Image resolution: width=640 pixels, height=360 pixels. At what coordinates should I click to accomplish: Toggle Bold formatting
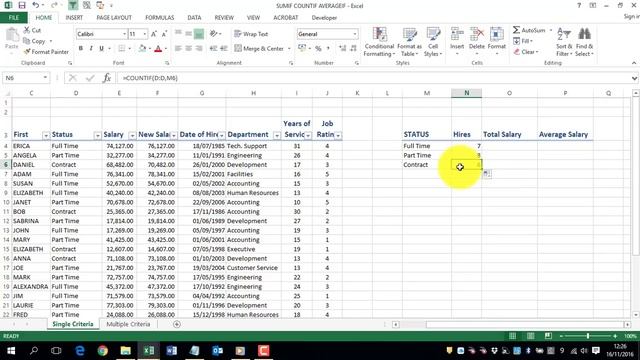[x=81, y=49]
